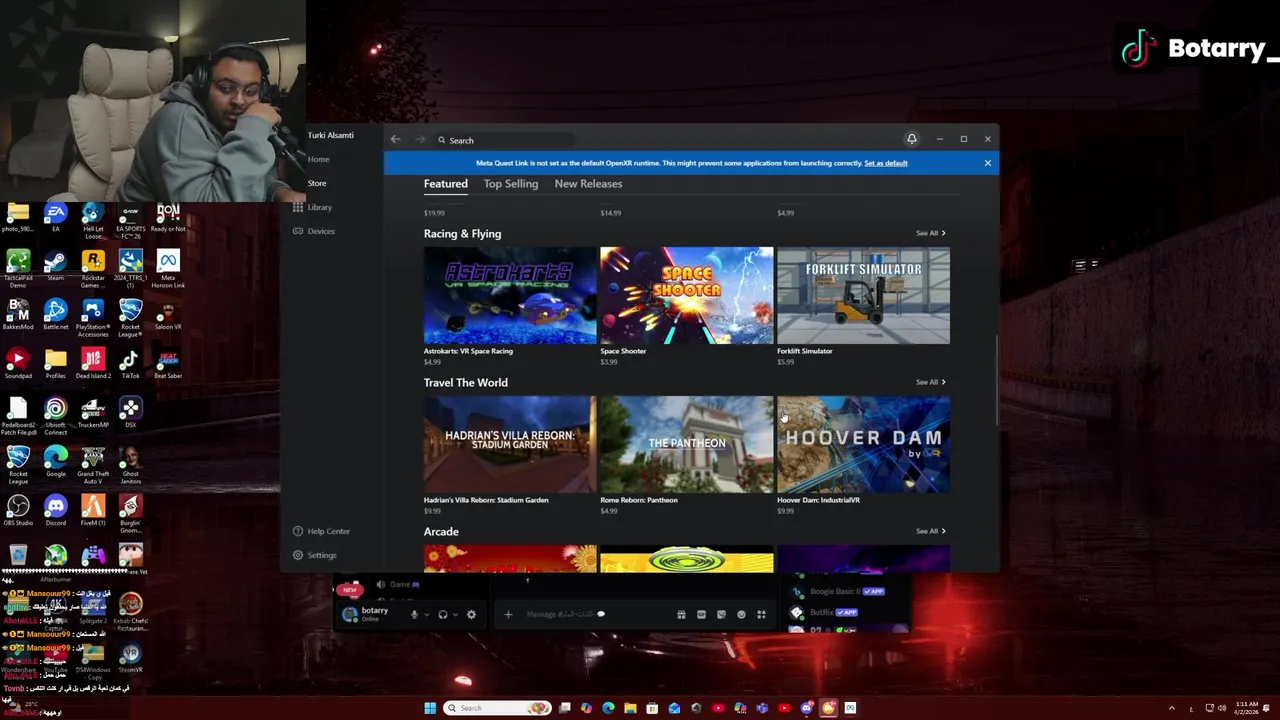This screenshot has height=720, width=1280.
Task: Open the Windows Start menu
Action: [430, 708]
